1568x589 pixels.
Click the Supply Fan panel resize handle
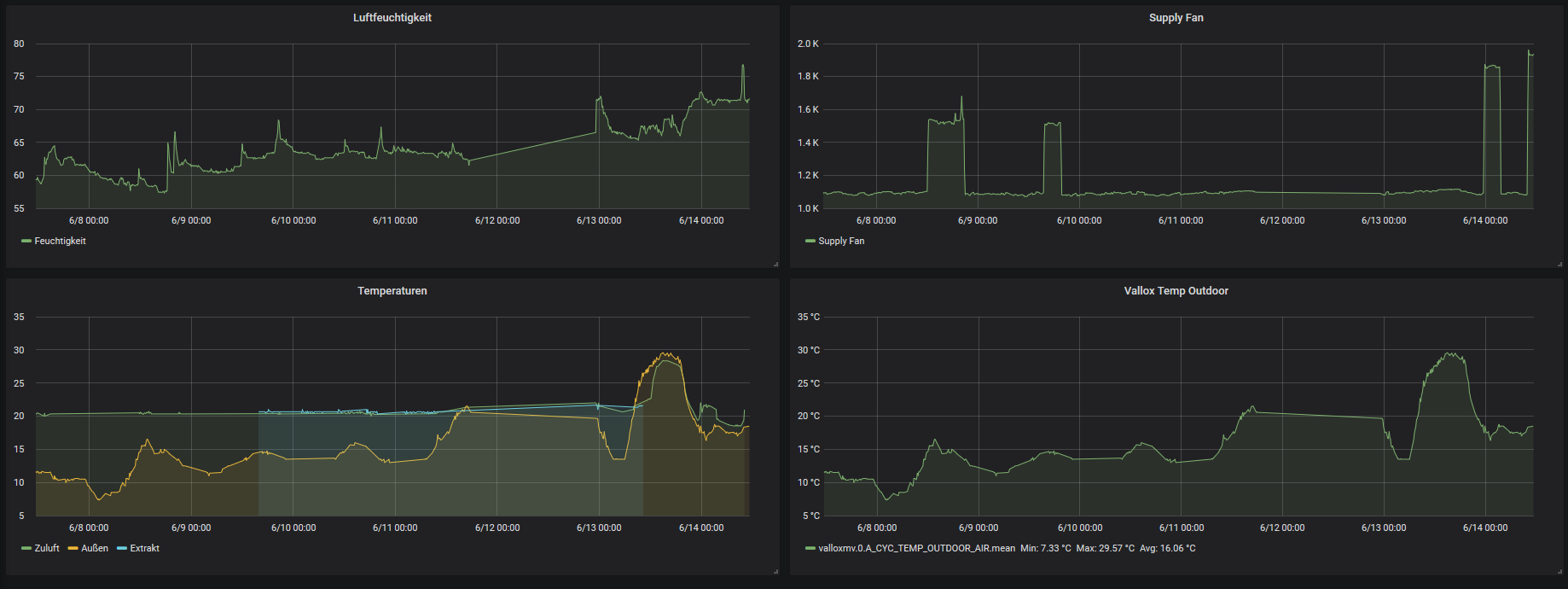[1559, 264]
